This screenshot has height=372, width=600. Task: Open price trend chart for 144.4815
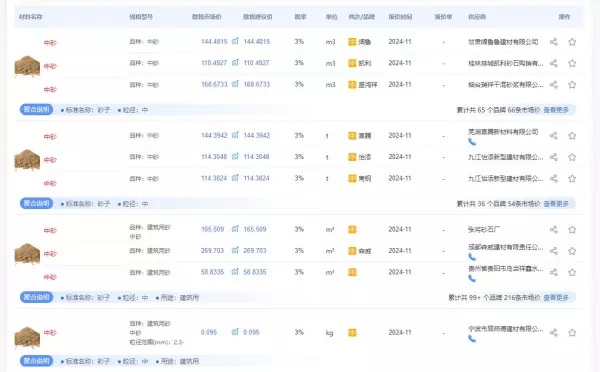[x=235, y=41]
